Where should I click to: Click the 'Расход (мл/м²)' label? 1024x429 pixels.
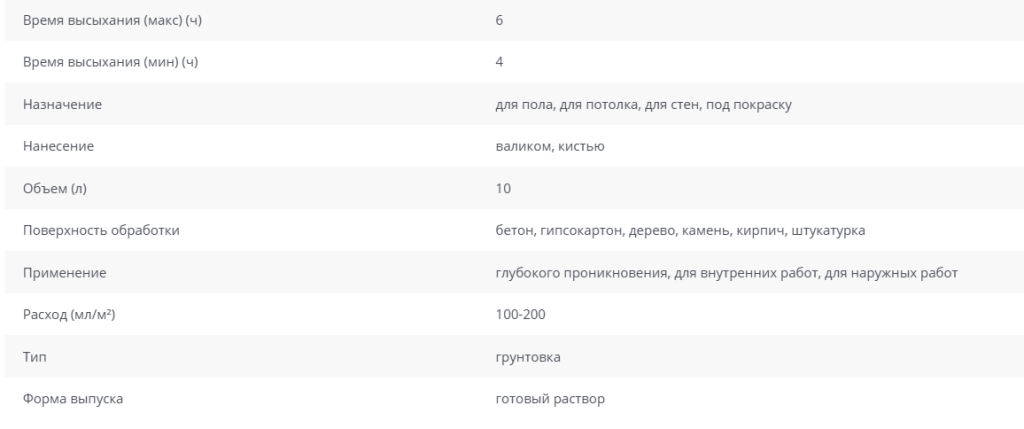[69, 315]
